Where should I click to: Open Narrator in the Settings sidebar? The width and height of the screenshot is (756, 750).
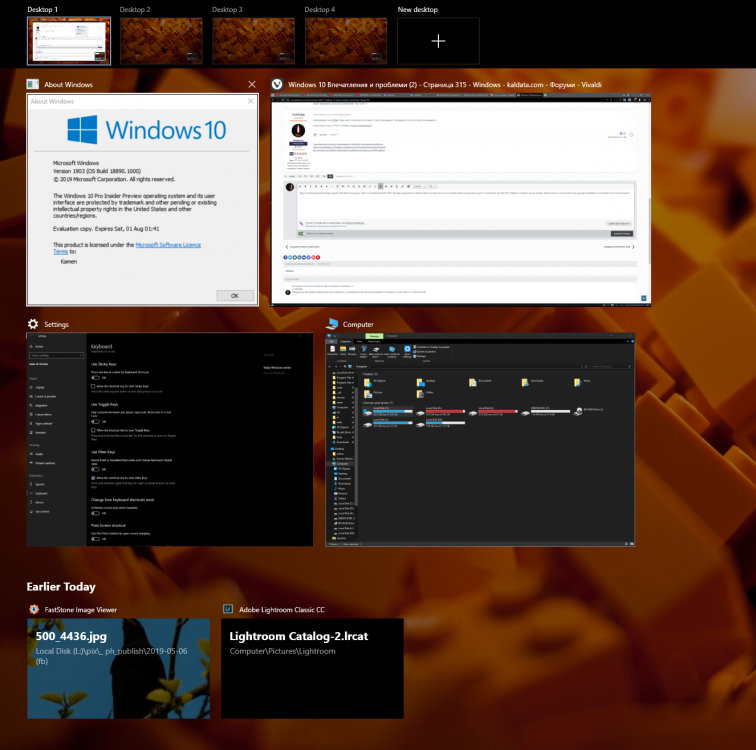tap(40, 432)
